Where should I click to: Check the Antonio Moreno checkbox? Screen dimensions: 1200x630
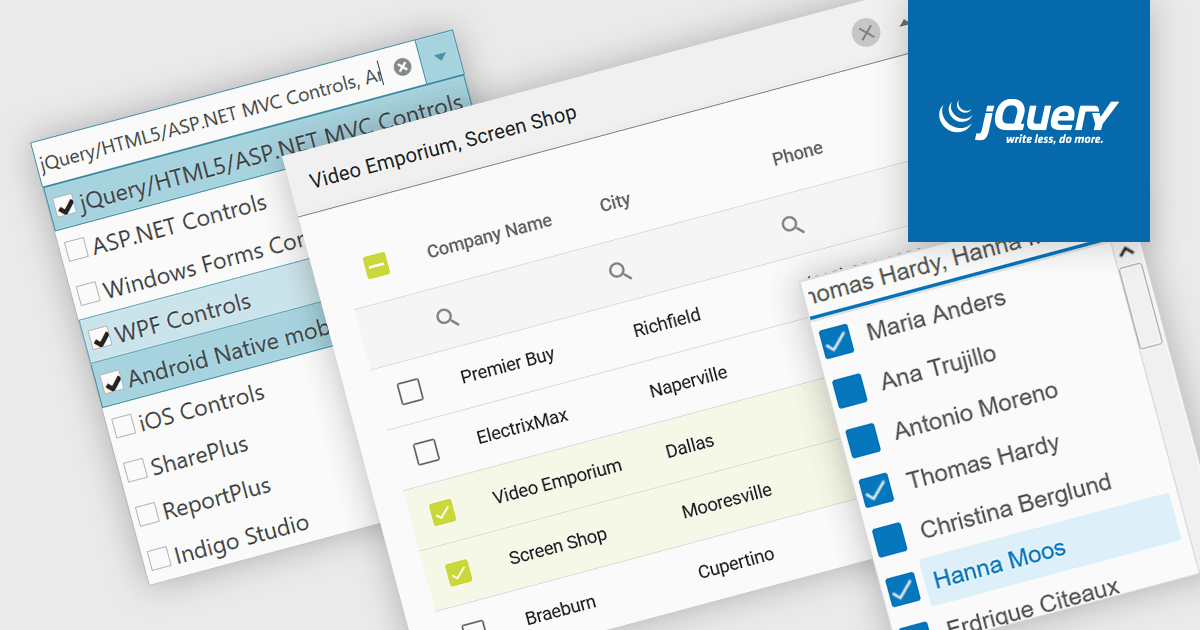pos(862,439)
